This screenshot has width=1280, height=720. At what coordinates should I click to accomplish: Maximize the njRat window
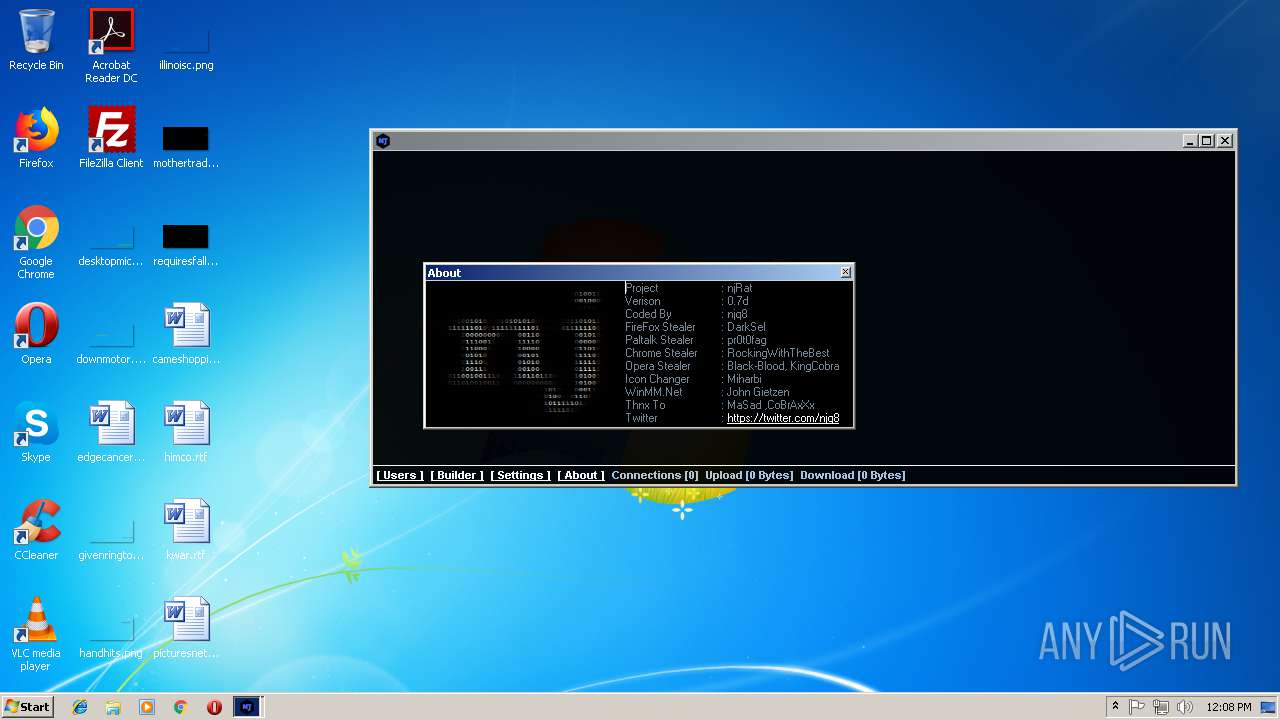click(x=1207, y=141)
